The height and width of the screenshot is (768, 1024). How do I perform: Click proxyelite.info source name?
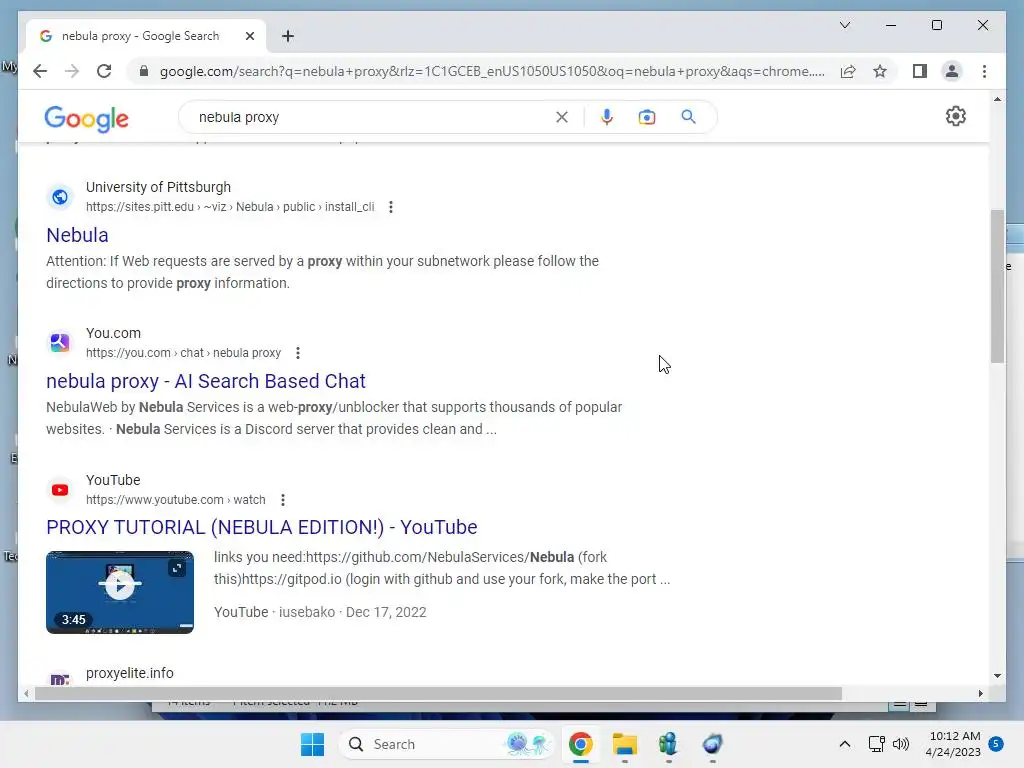pyautogui.click(x=129, y=673)
